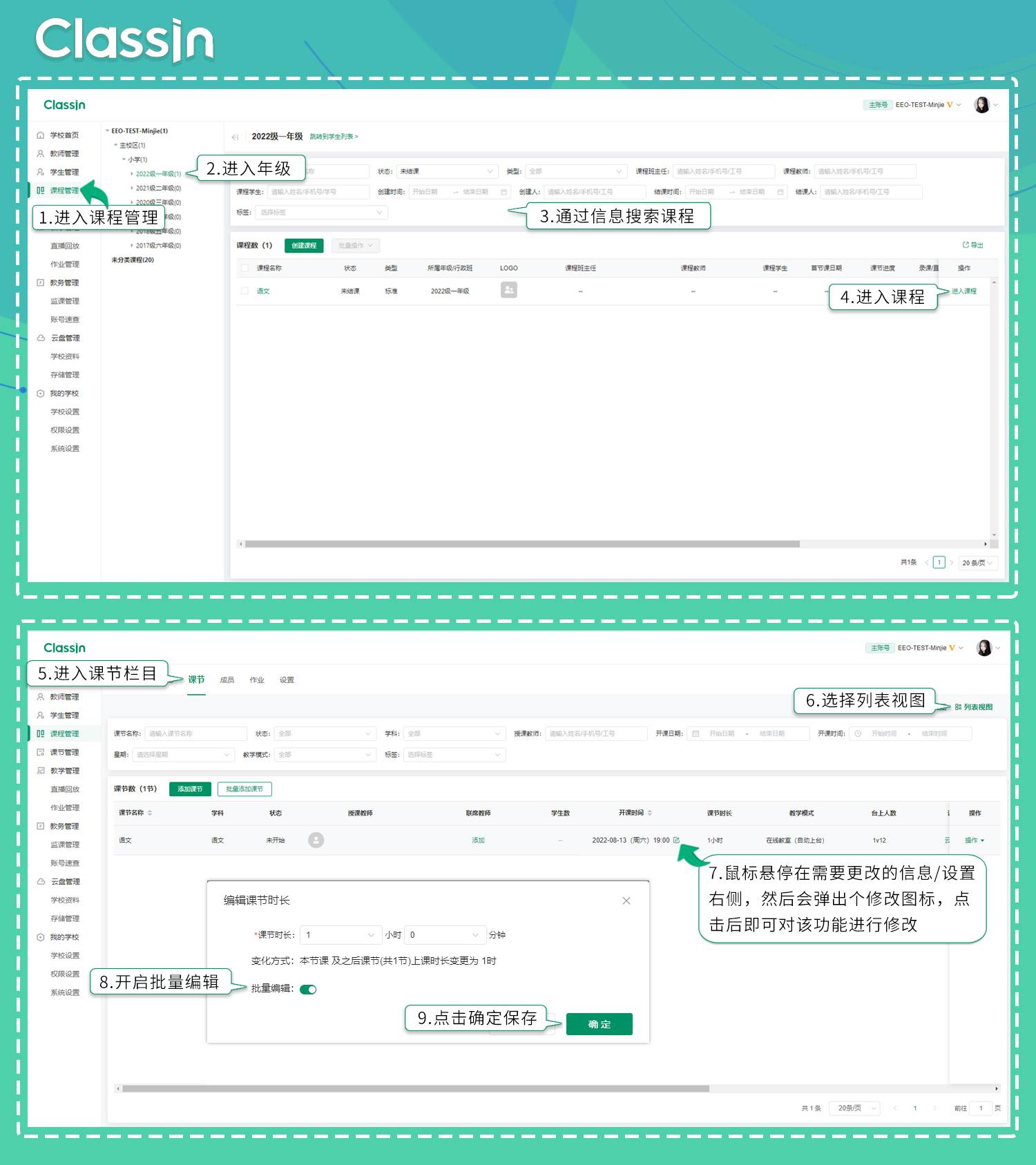Click 学生管理 icon in top sidebar
The width and height of the screenshot is (1036, 1165).
(40, 172)
